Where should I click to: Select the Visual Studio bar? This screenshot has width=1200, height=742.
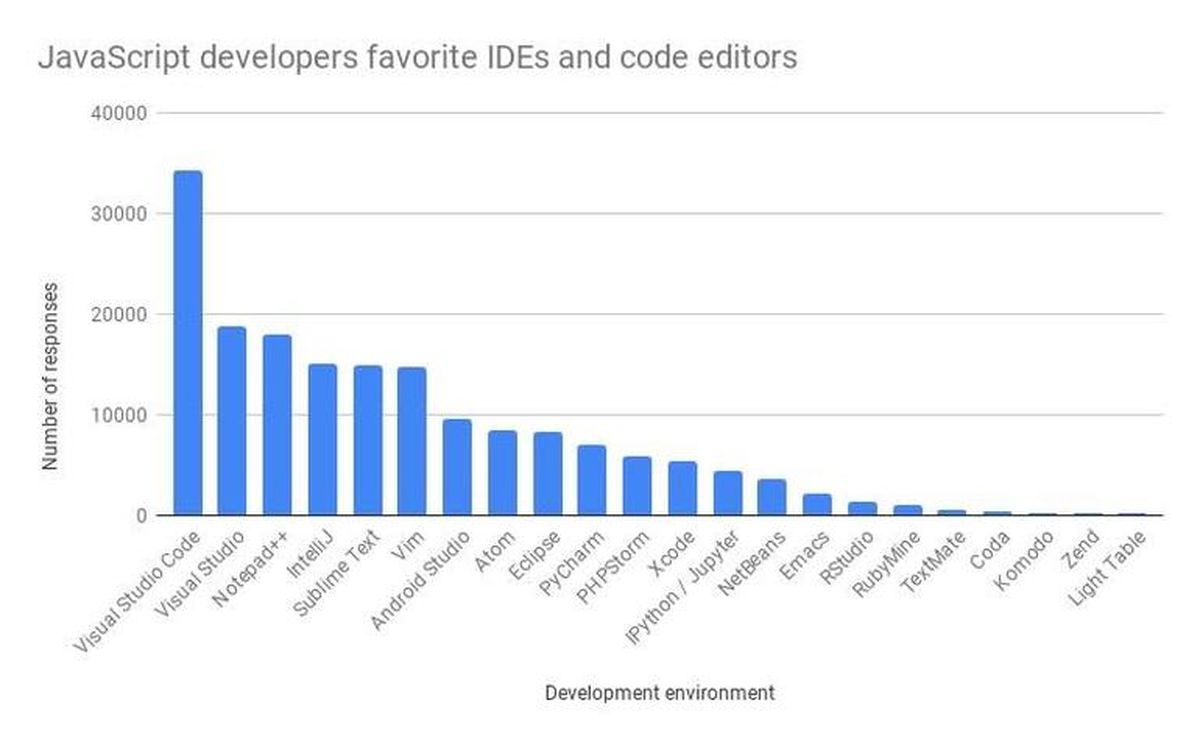231,420
